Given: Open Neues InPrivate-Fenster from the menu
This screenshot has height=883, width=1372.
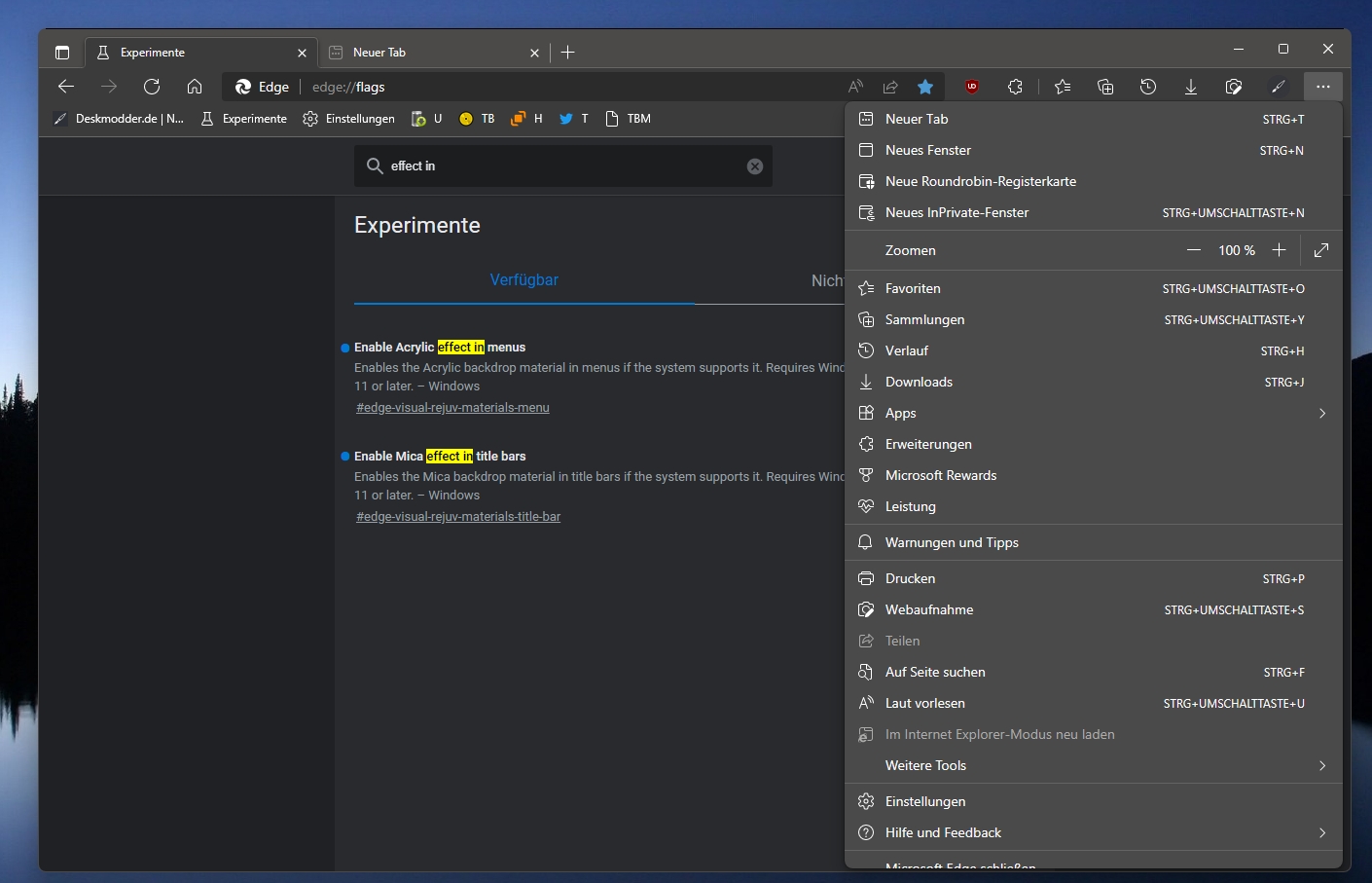Looking at the screenshot, I should (1094, 212).
